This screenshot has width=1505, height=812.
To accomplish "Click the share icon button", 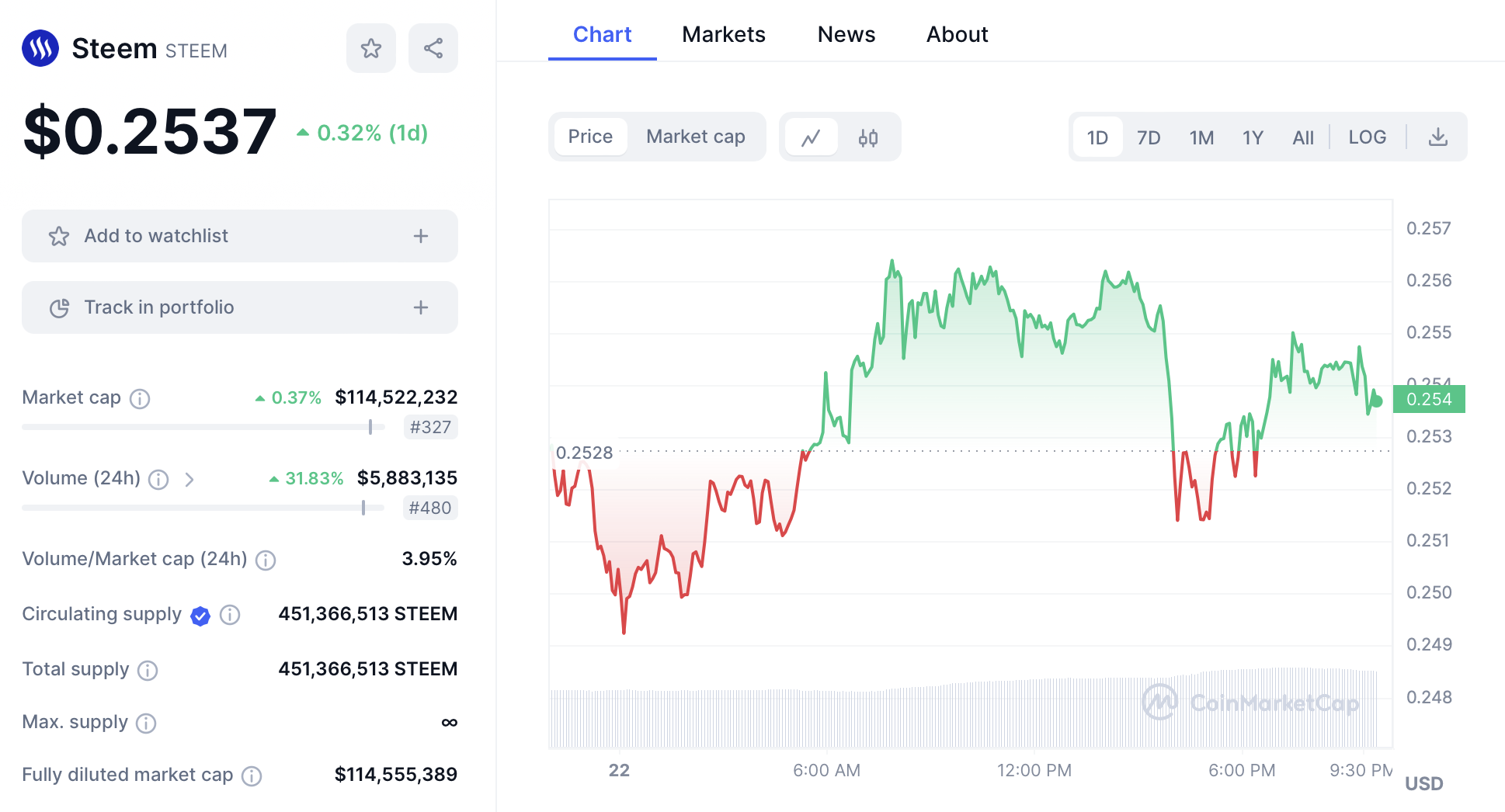I will pyautogui.click(x=433, y=49).
